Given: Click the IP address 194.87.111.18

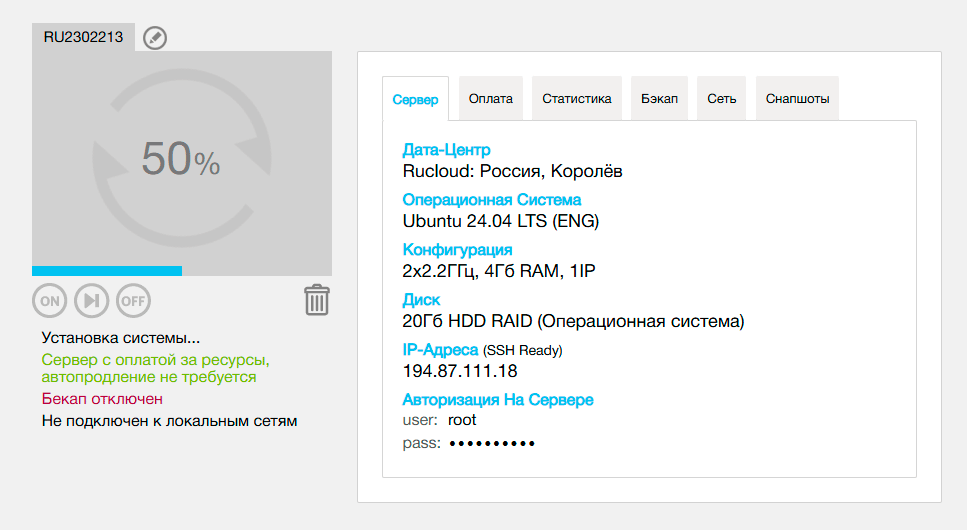Looking at the screenshot, I should 460,371.
